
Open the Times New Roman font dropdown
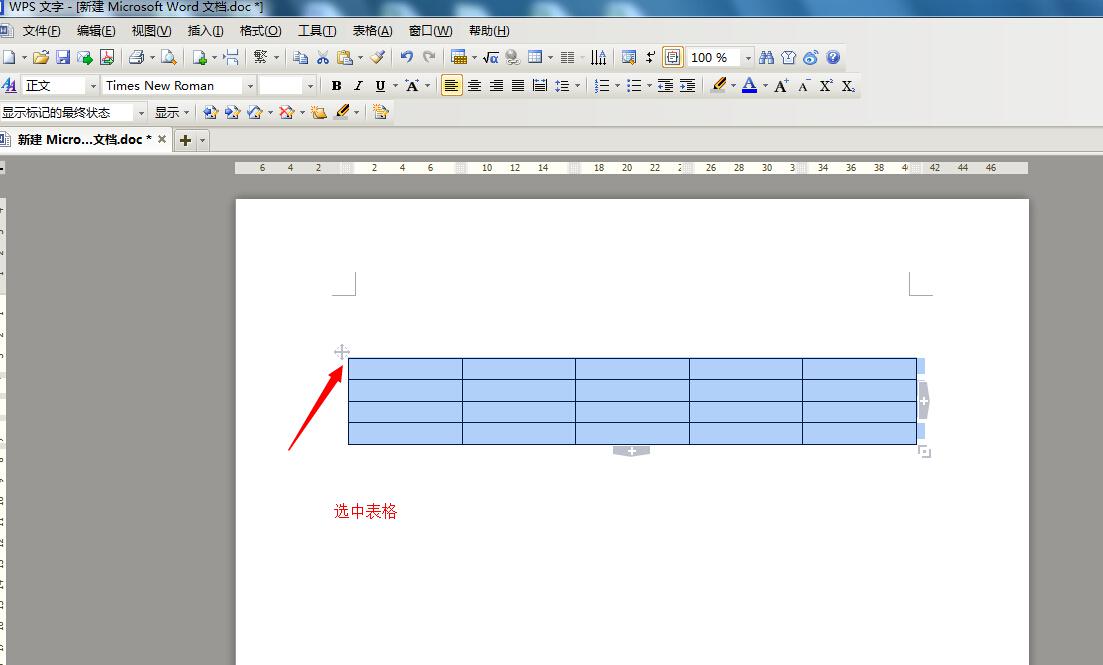pos(250,86)
